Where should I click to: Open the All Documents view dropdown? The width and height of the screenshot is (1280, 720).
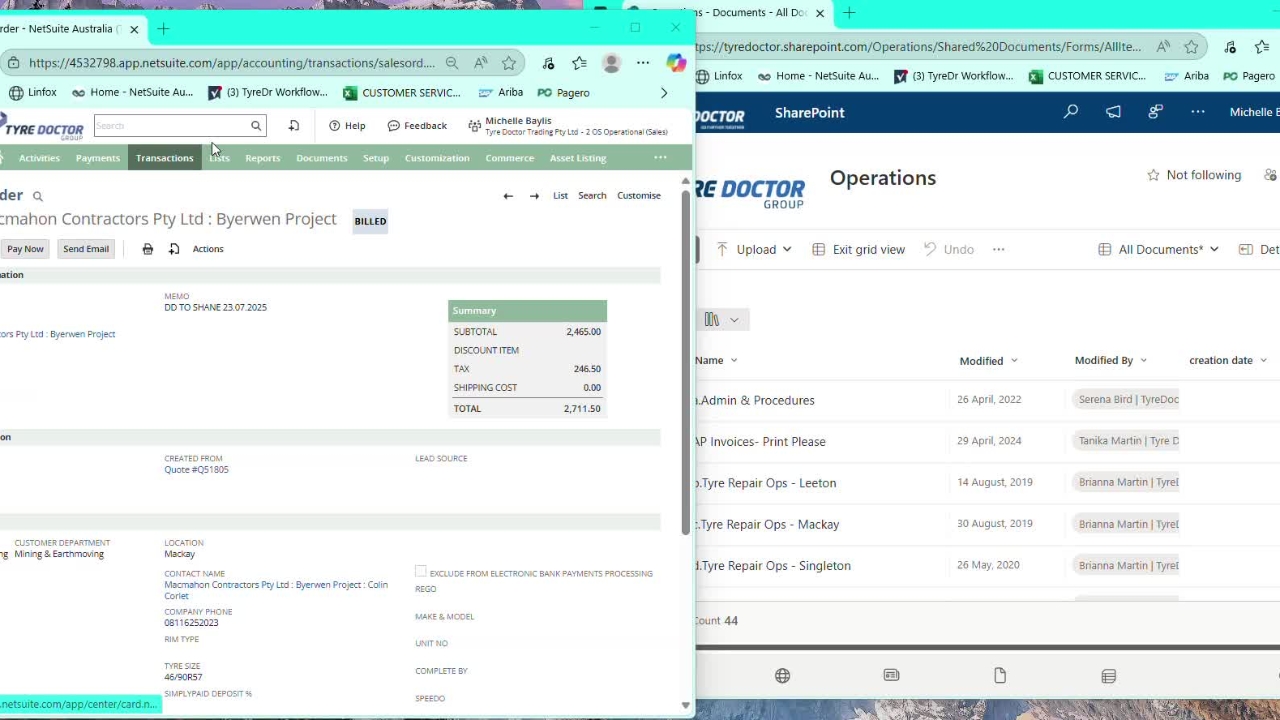[1158, 250]
